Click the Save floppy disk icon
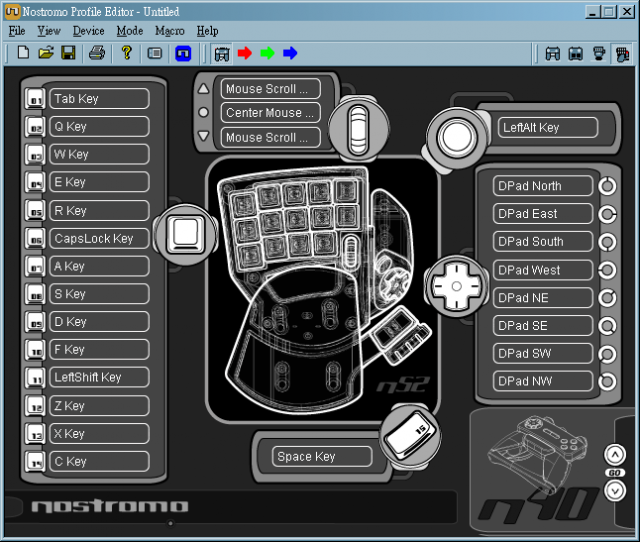 pos(68,53)
